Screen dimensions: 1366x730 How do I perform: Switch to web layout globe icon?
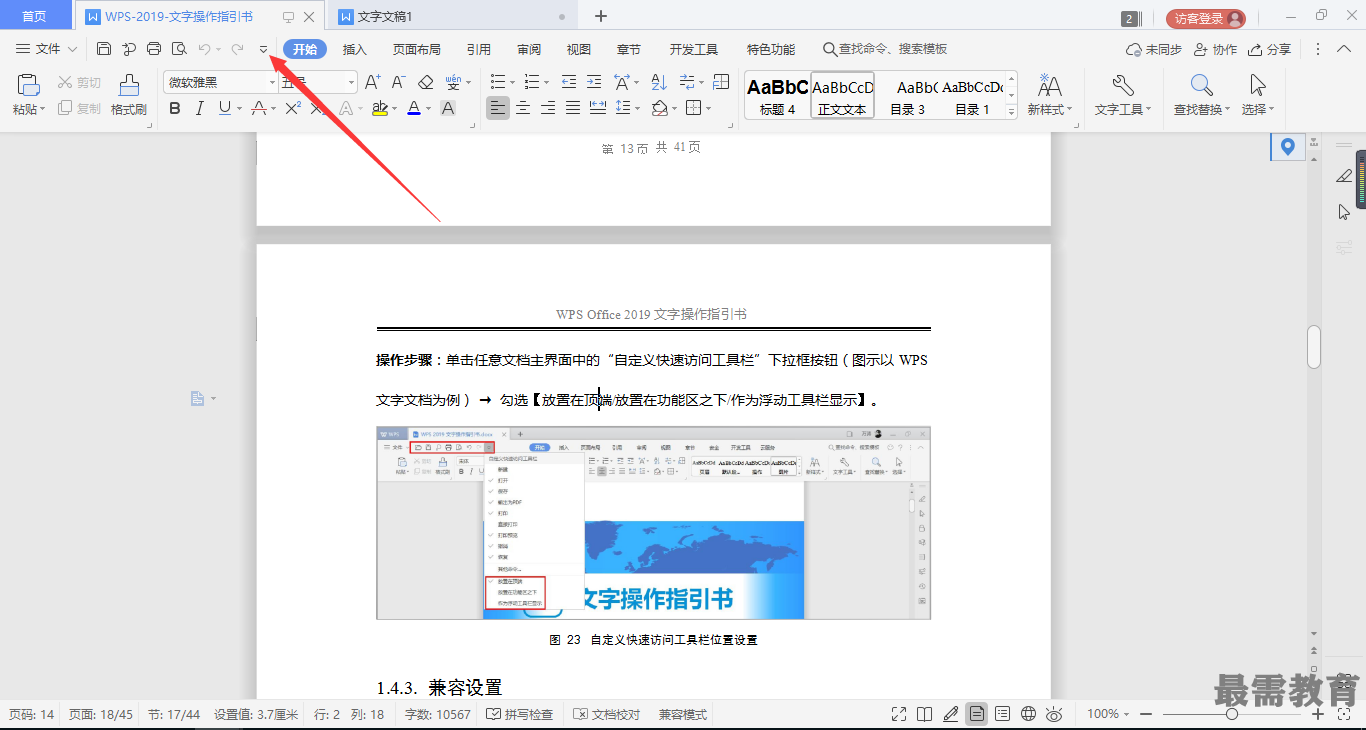click(1029, 714)
